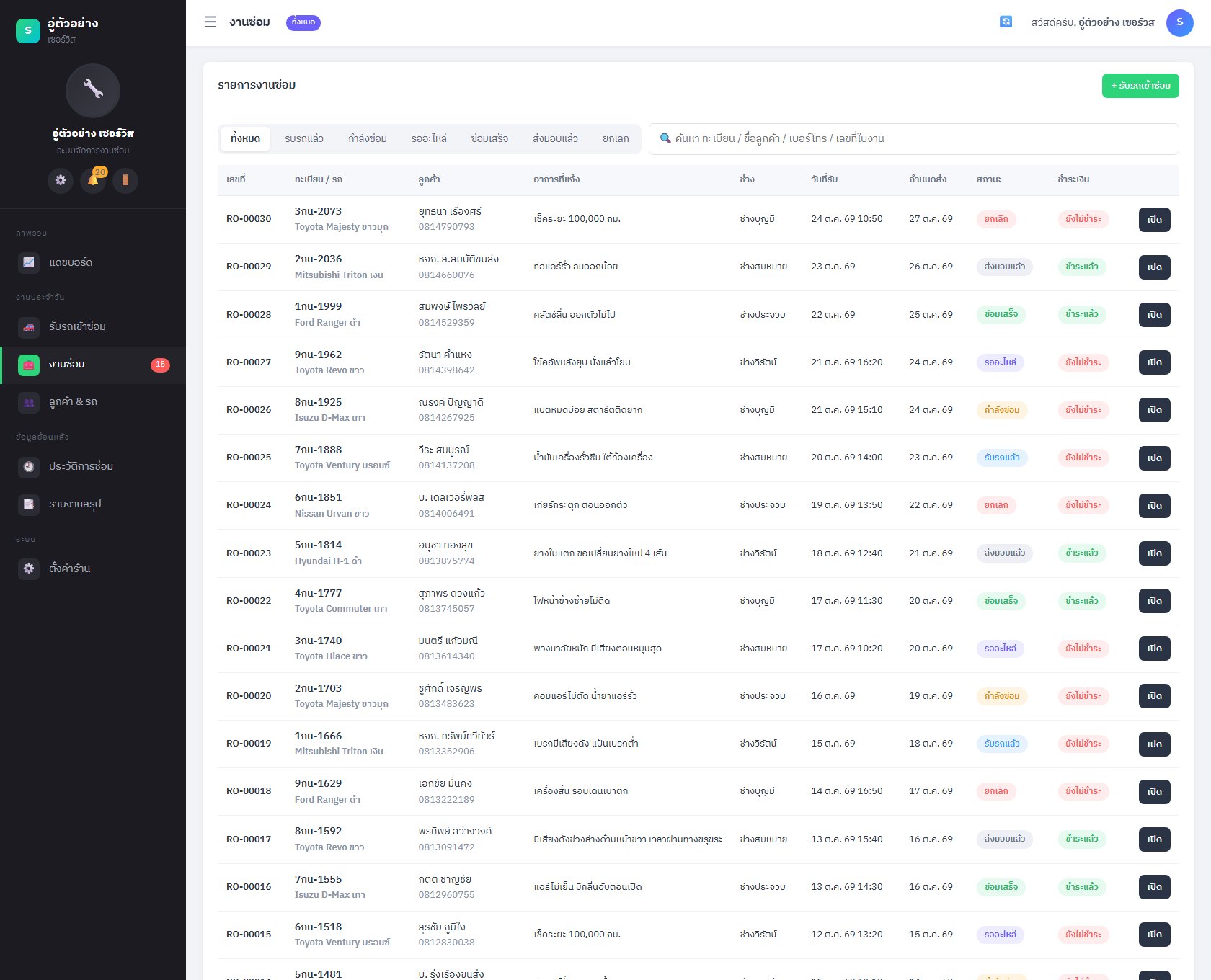
Task: Click กำลังซ่อม status of RO-00026
Action: [1002, 410]
